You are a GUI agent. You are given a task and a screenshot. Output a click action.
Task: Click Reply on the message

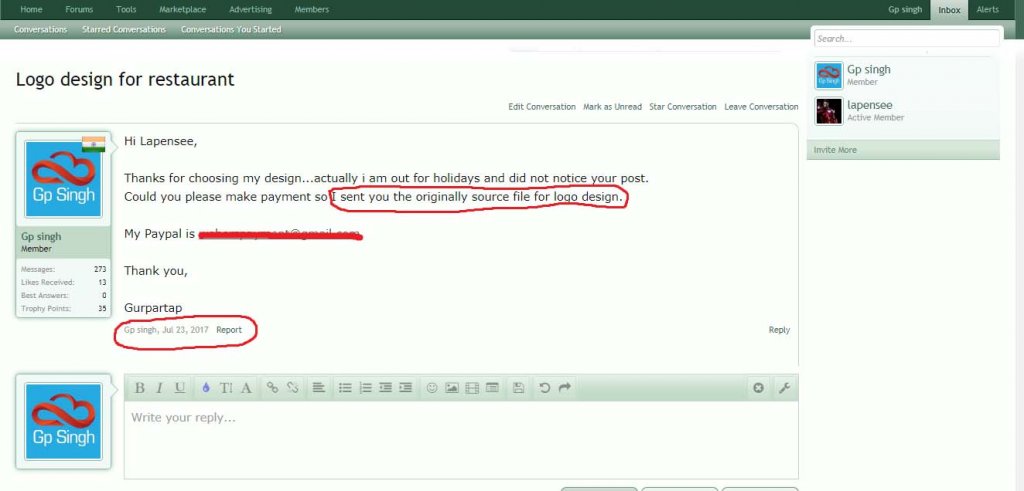point(779,330)
